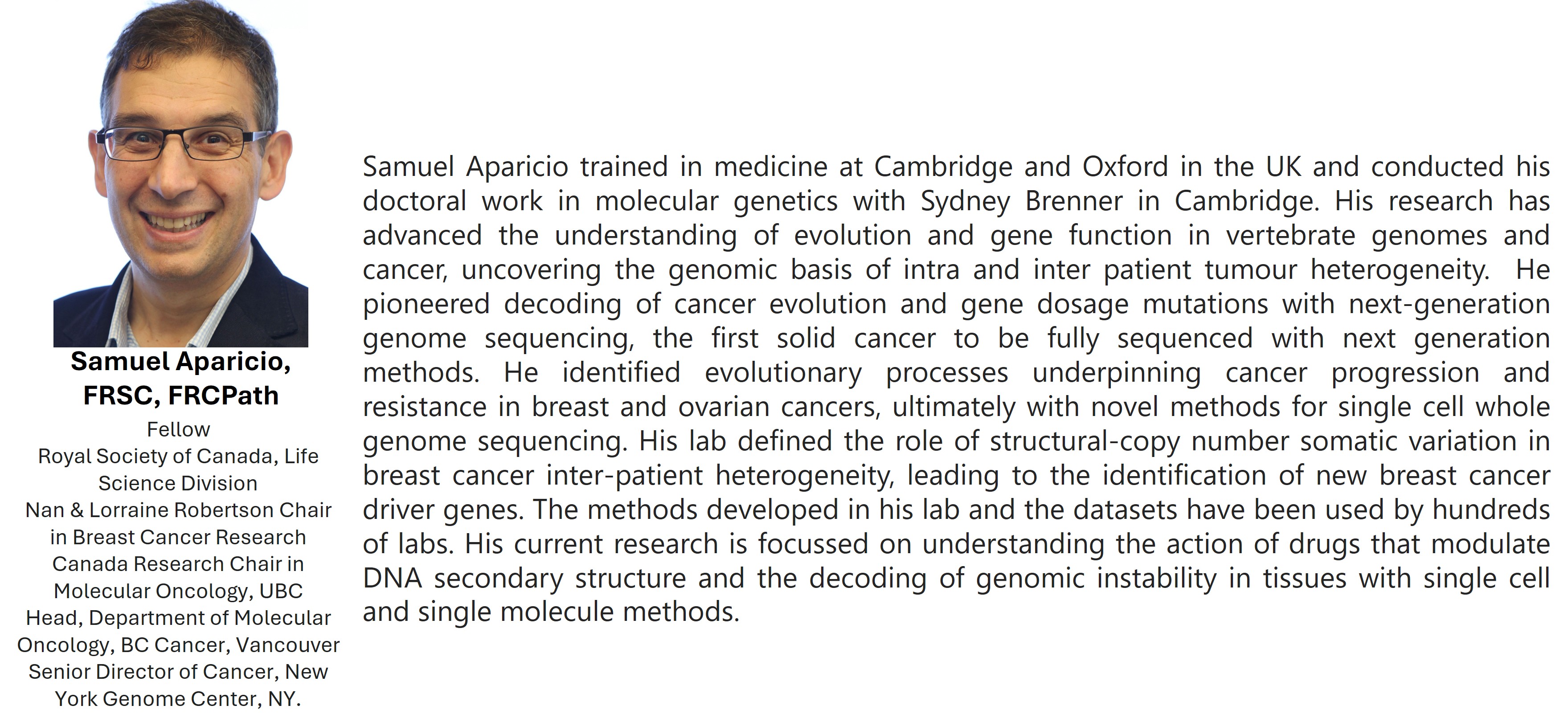Click the bold name "Samuel Aparicio," under the photo
Viewport: 1568px width, 726px height.
tap(181, 362)
